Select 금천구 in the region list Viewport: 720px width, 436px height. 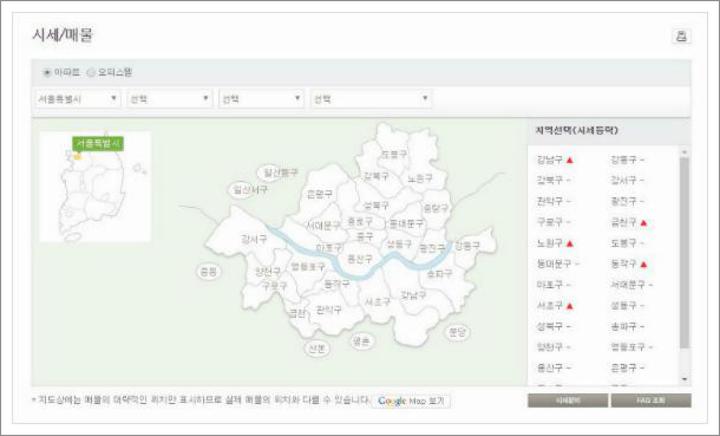(623, 222)
